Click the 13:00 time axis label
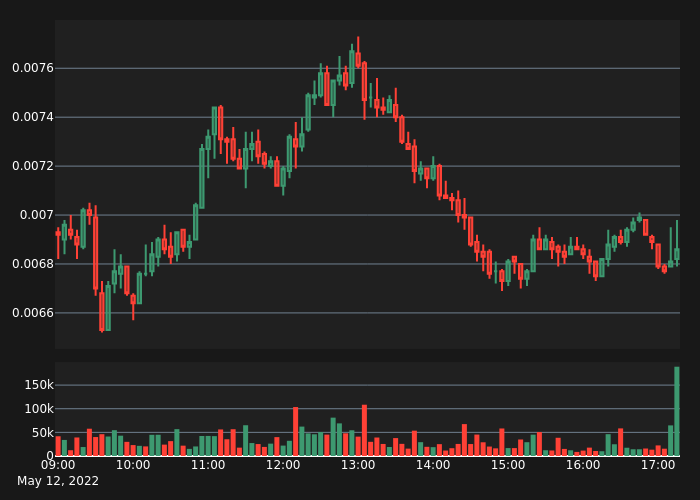Screen dimensions: 700x500 (x=358, y=465)
